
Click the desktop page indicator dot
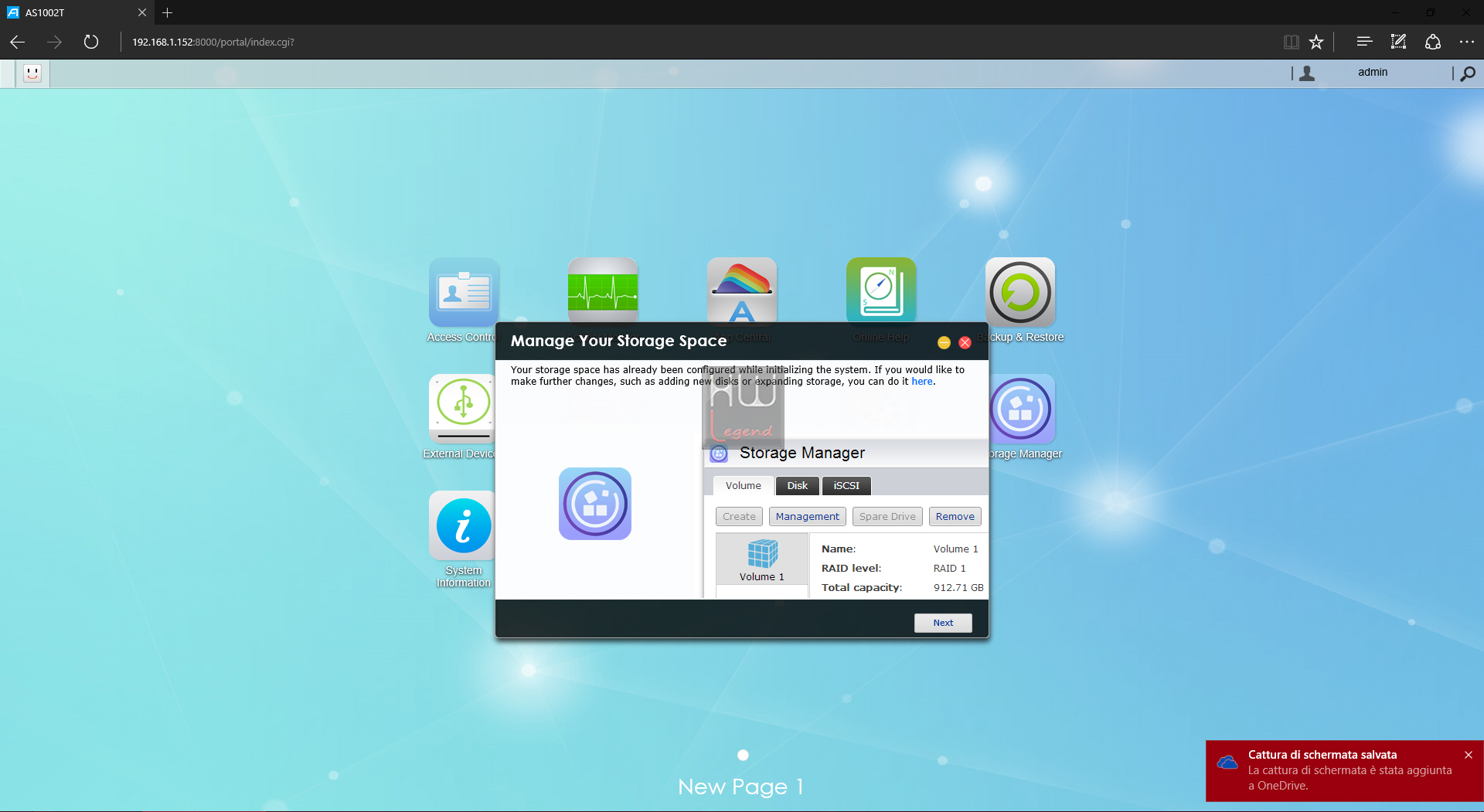(743, 755)
